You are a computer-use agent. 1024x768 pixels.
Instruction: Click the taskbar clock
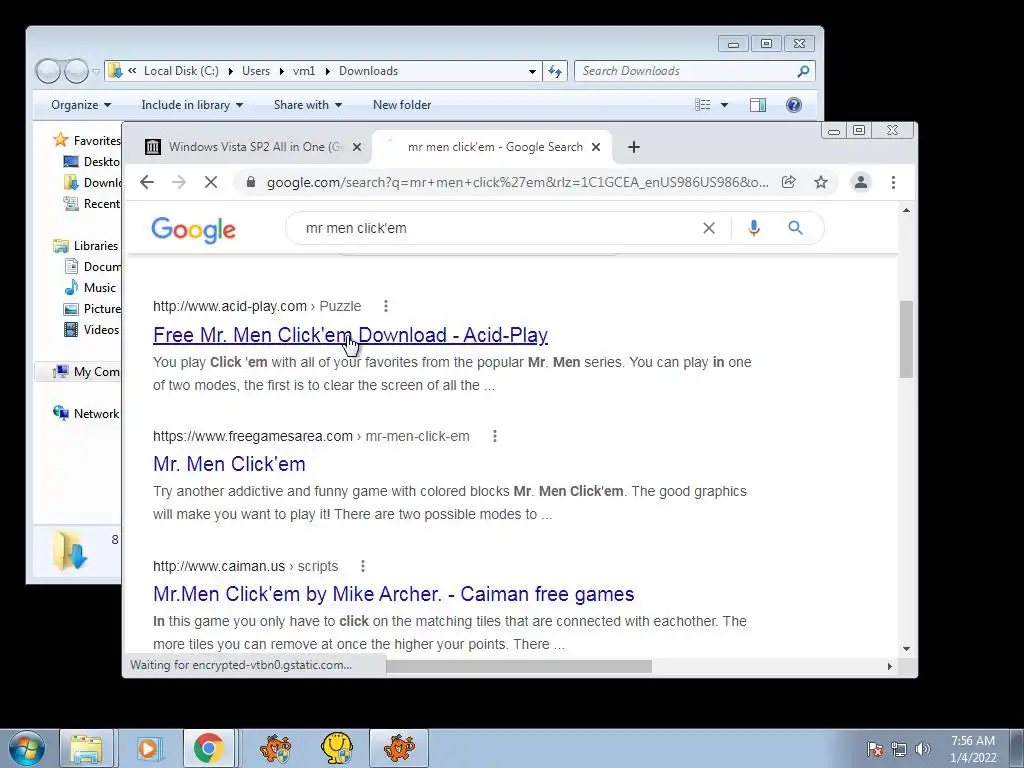[972, 749]
